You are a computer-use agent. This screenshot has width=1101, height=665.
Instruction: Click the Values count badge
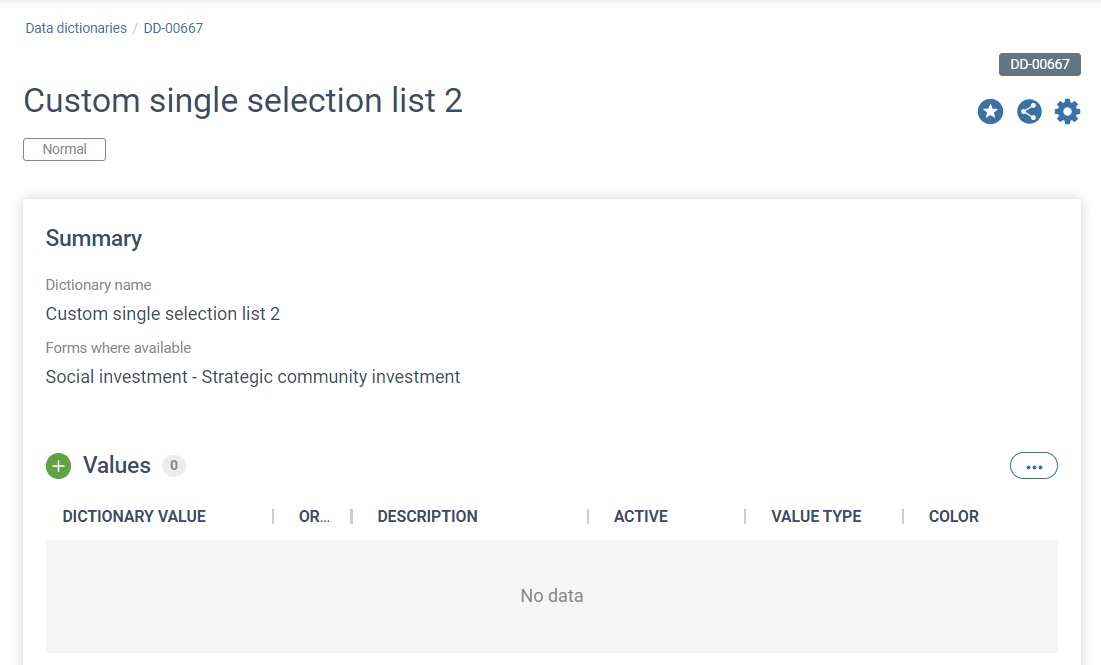tap(174, 466)
